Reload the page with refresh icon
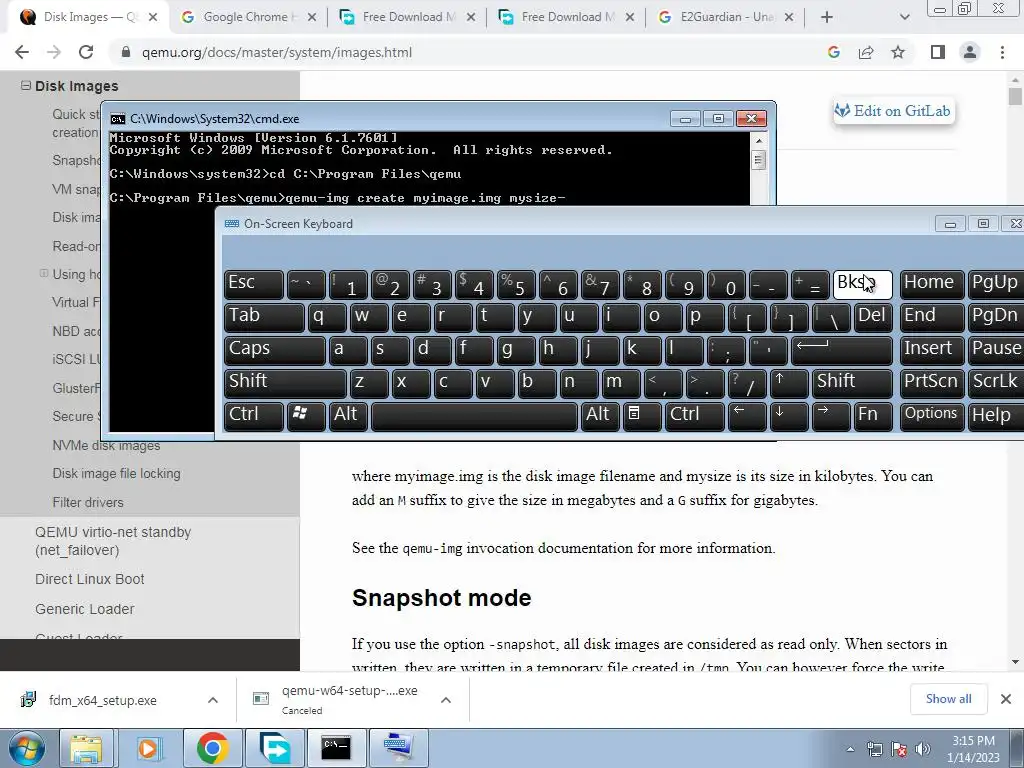 (x=86, y=52)
